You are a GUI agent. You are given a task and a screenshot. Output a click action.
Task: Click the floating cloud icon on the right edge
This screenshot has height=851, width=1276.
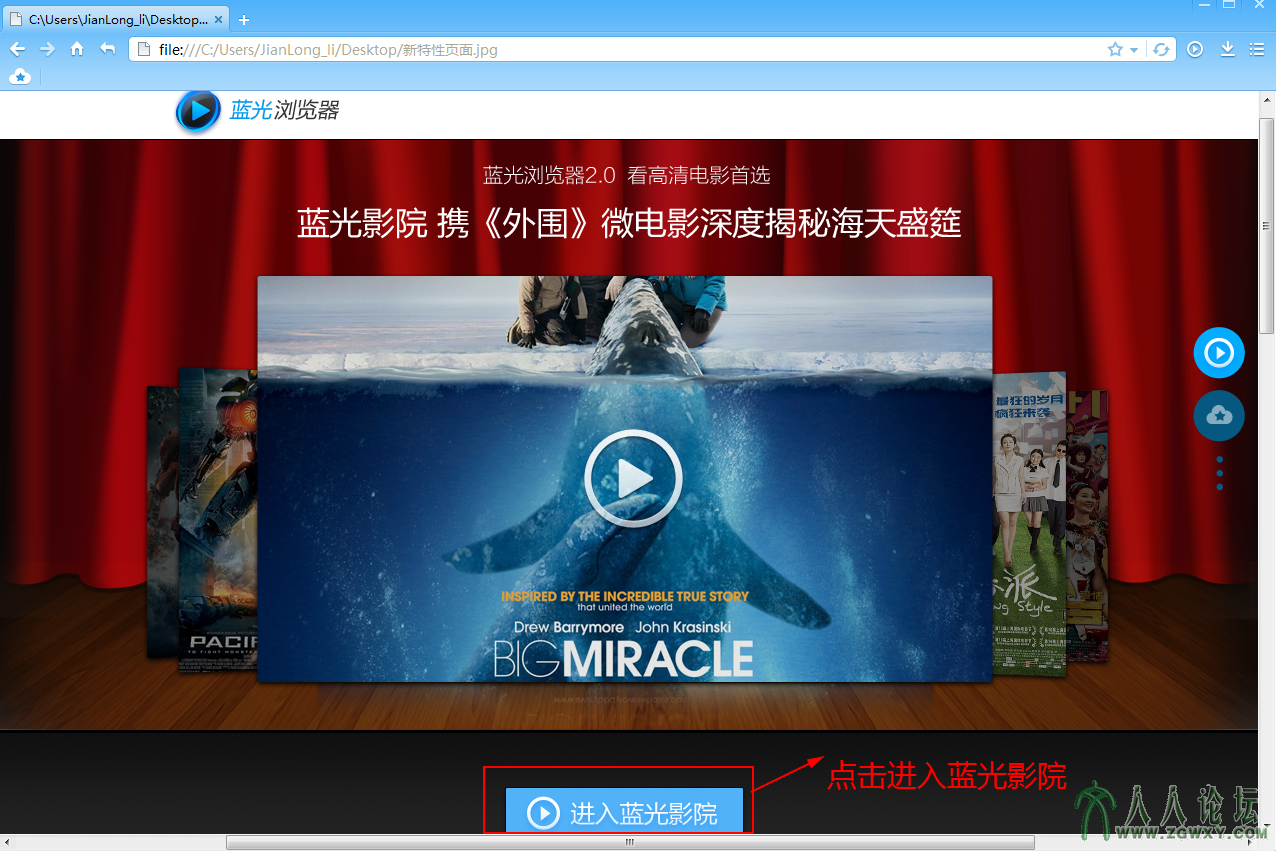[x=1219, y=416]
